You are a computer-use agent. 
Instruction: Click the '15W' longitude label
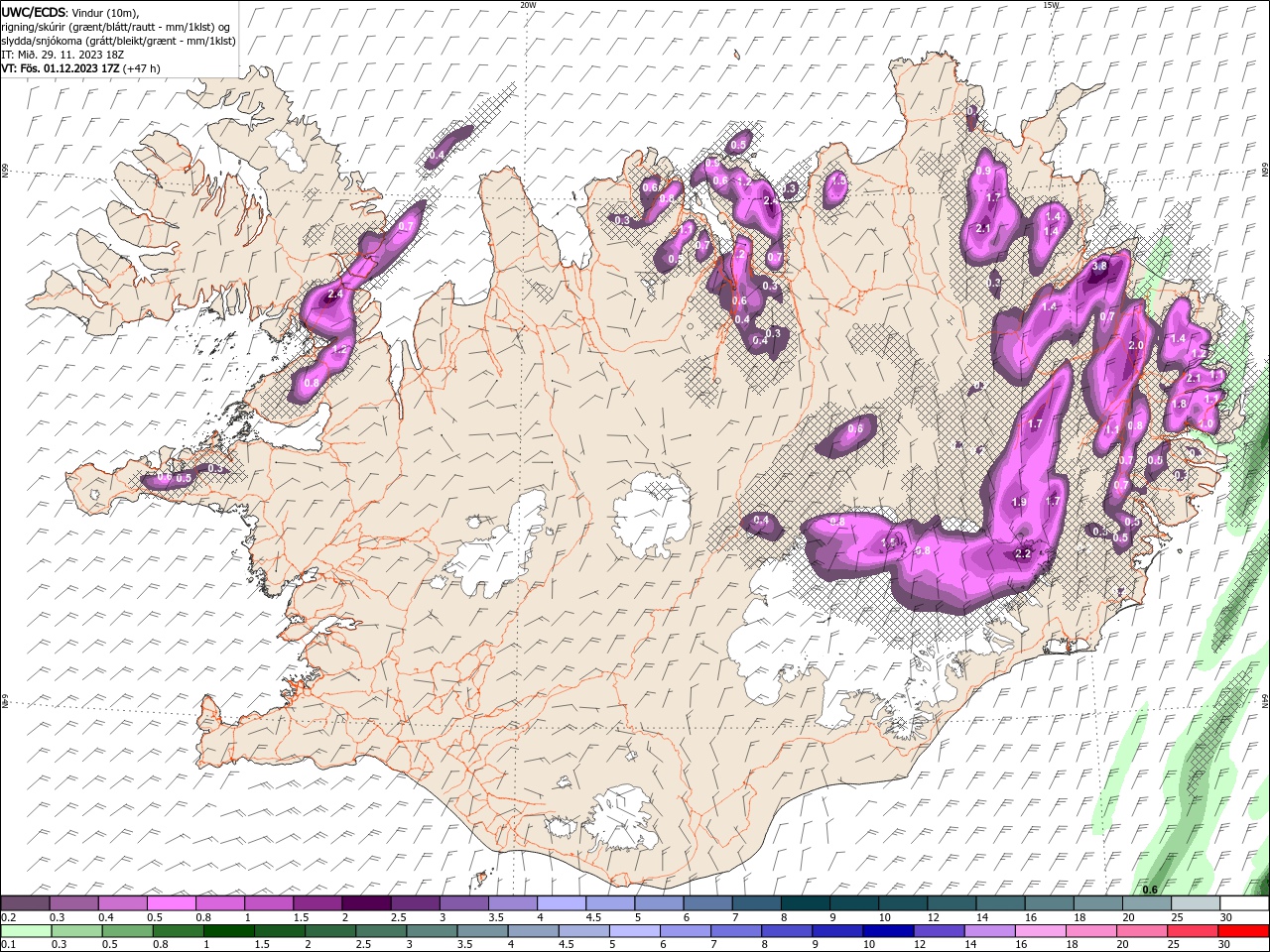1051,5
